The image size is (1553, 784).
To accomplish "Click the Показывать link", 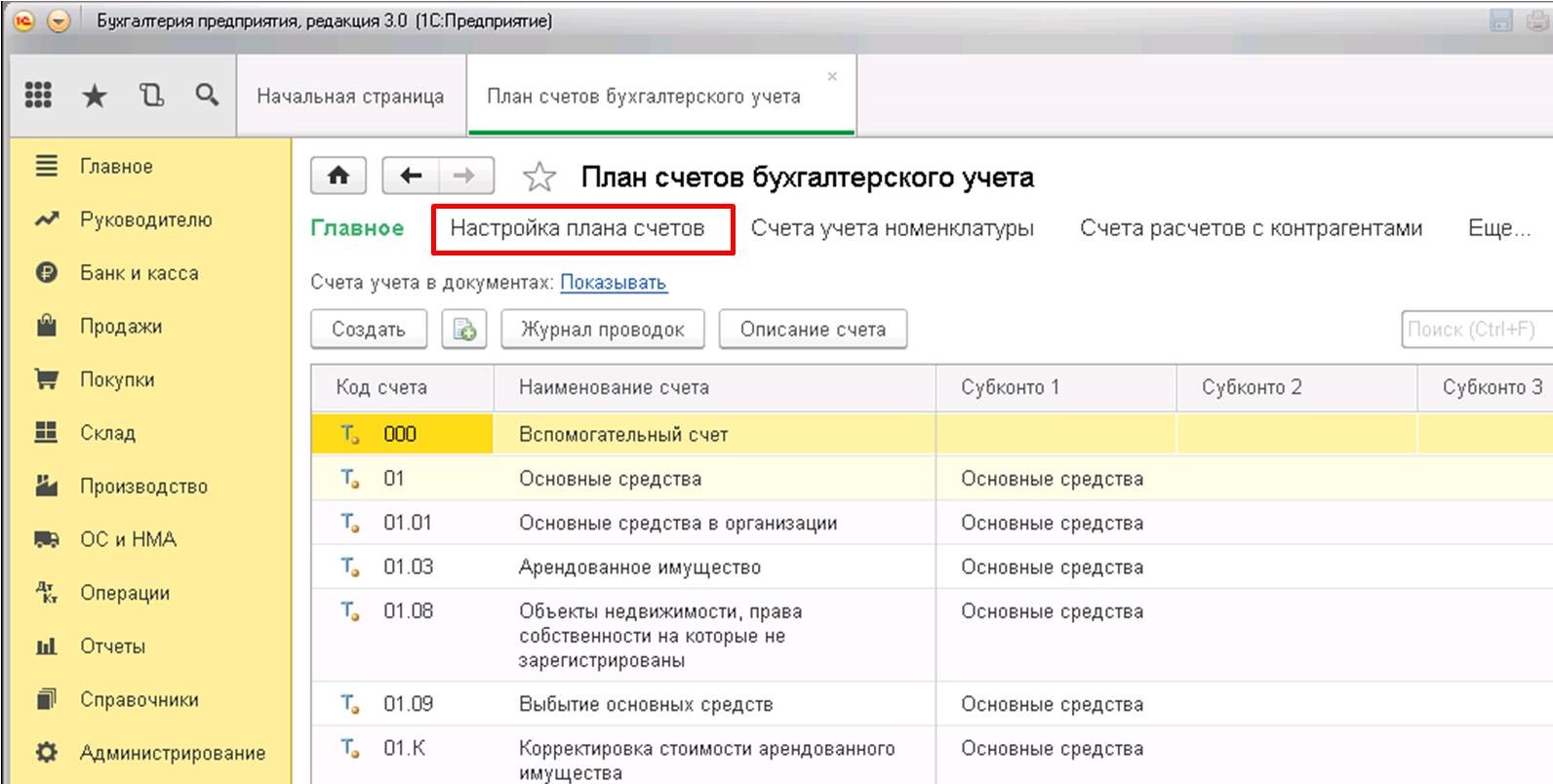I will point(613,283).
